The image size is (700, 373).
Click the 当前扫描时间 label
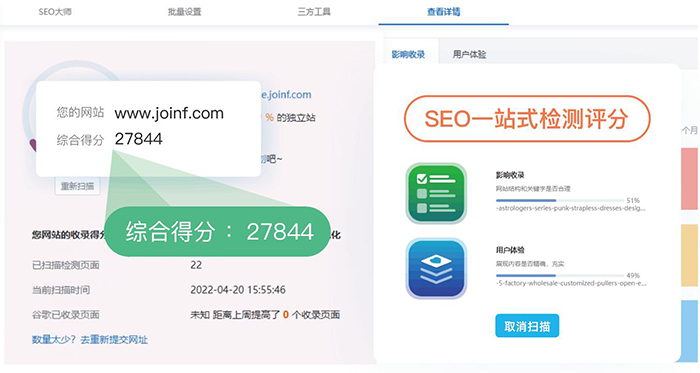pyautogui.click(x=61, y=290)
